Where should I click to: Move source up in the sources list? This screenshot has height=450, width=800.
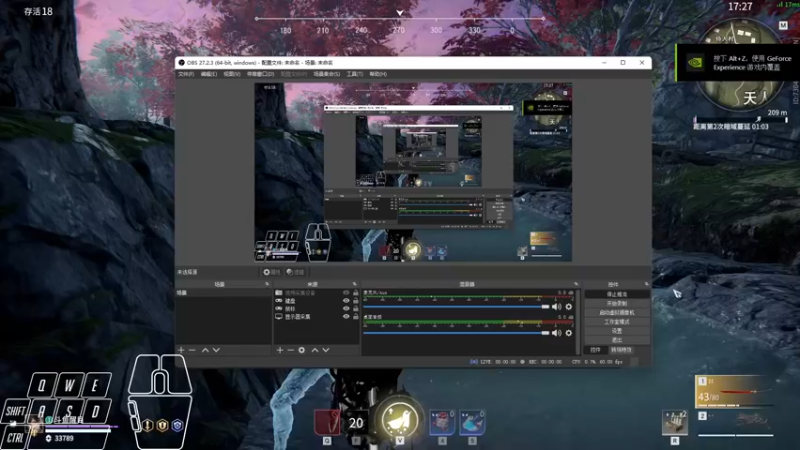[x=315, y=350]
